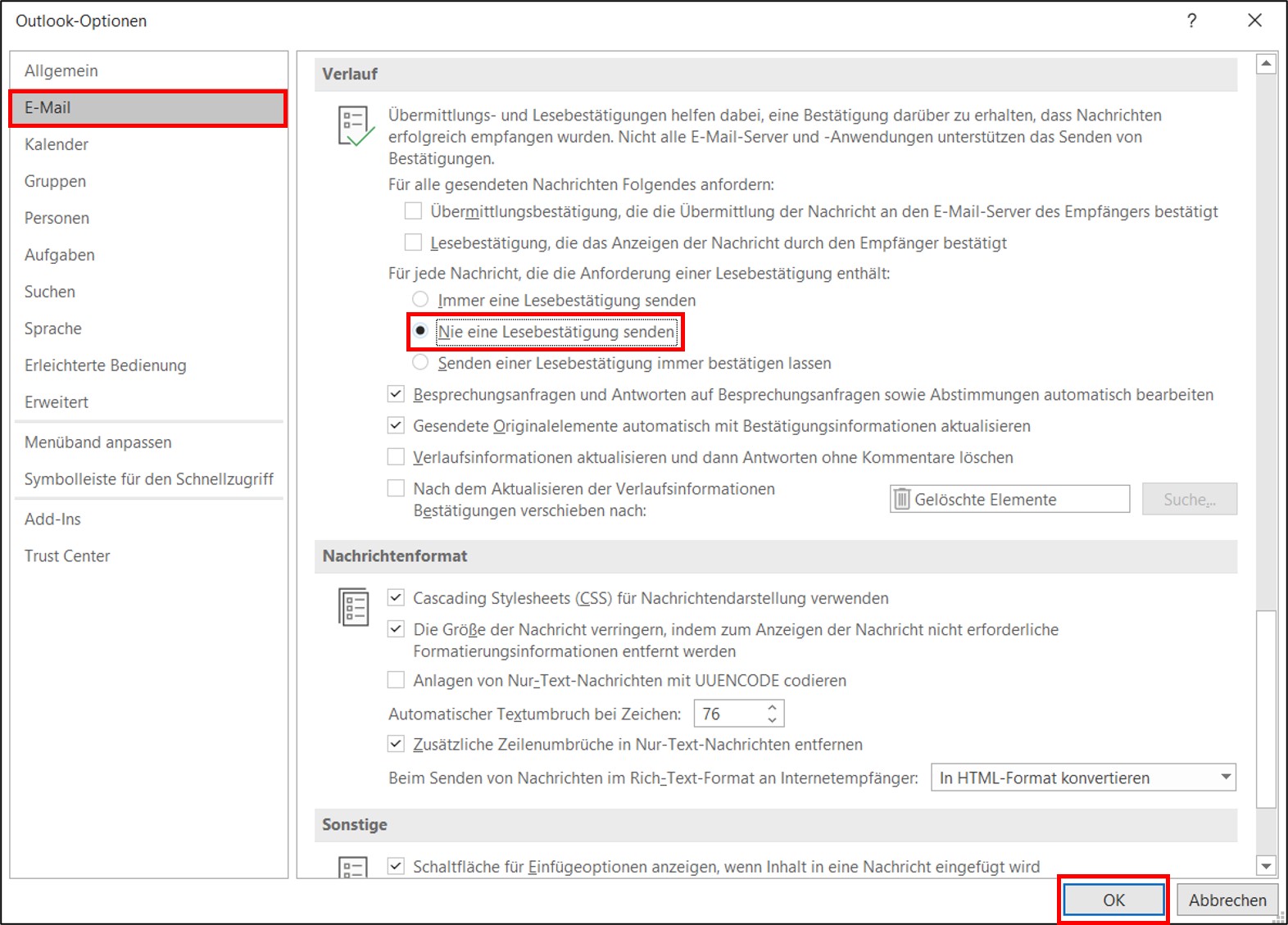Click the Verlauf tracking section icon
Image resolution: width=1288 pixels, height=925 pixels.
click(356, 126)
